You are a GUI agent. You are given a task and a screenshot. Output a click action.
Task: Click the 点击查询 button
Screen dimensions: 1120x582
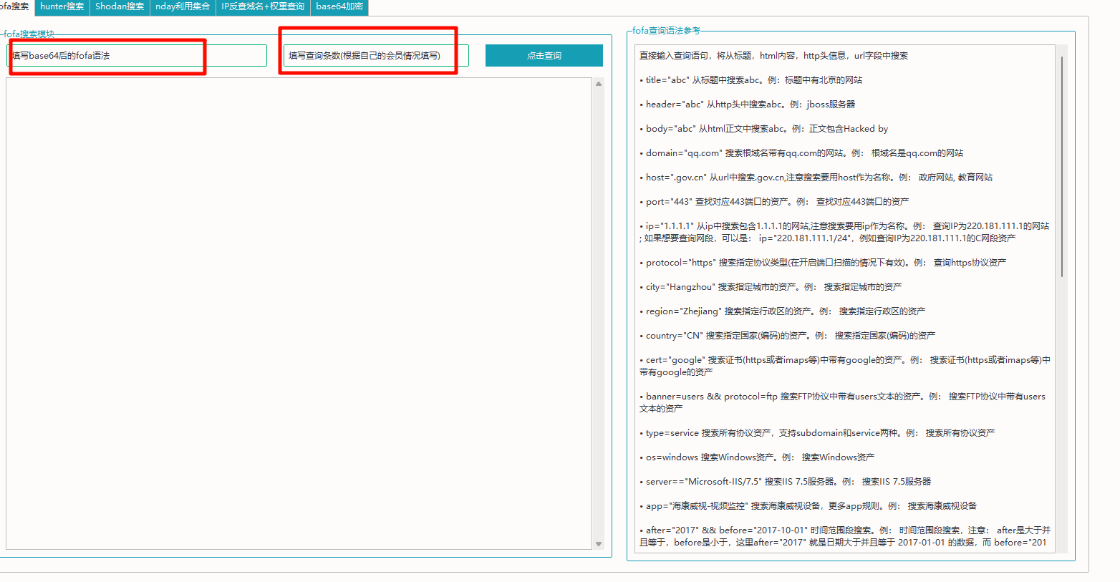(x=544, y=56)
